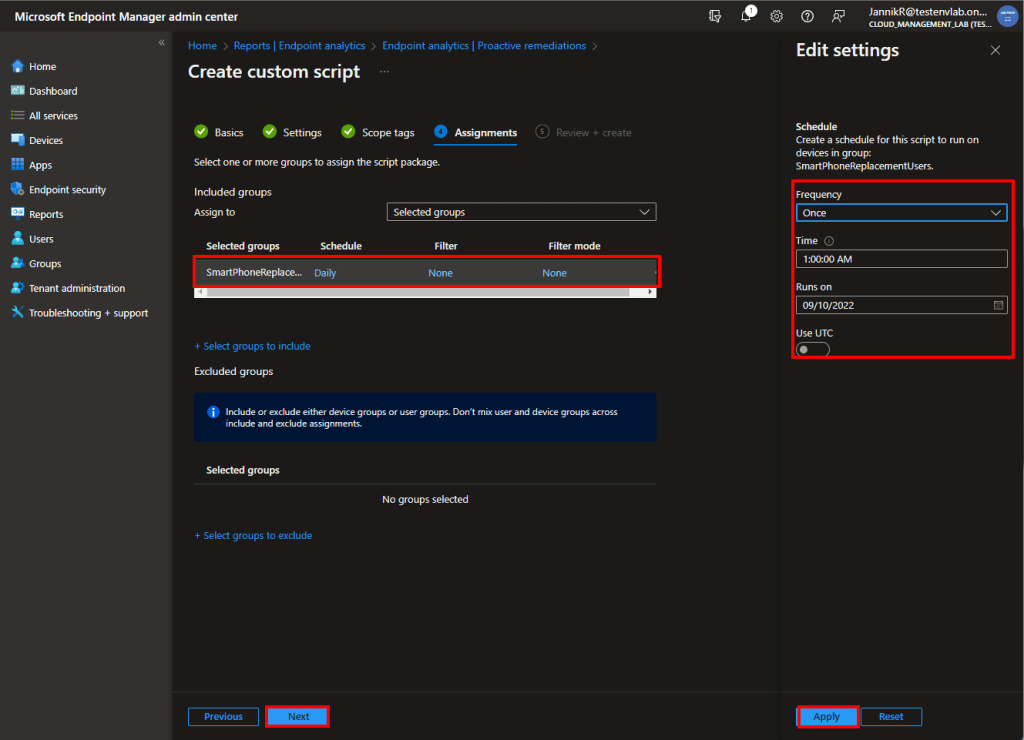Image resolution: width=1024 pixels, height=740 pixels.
Task: Click the calendar icon in Runs on field
Action: click(998, 305)
